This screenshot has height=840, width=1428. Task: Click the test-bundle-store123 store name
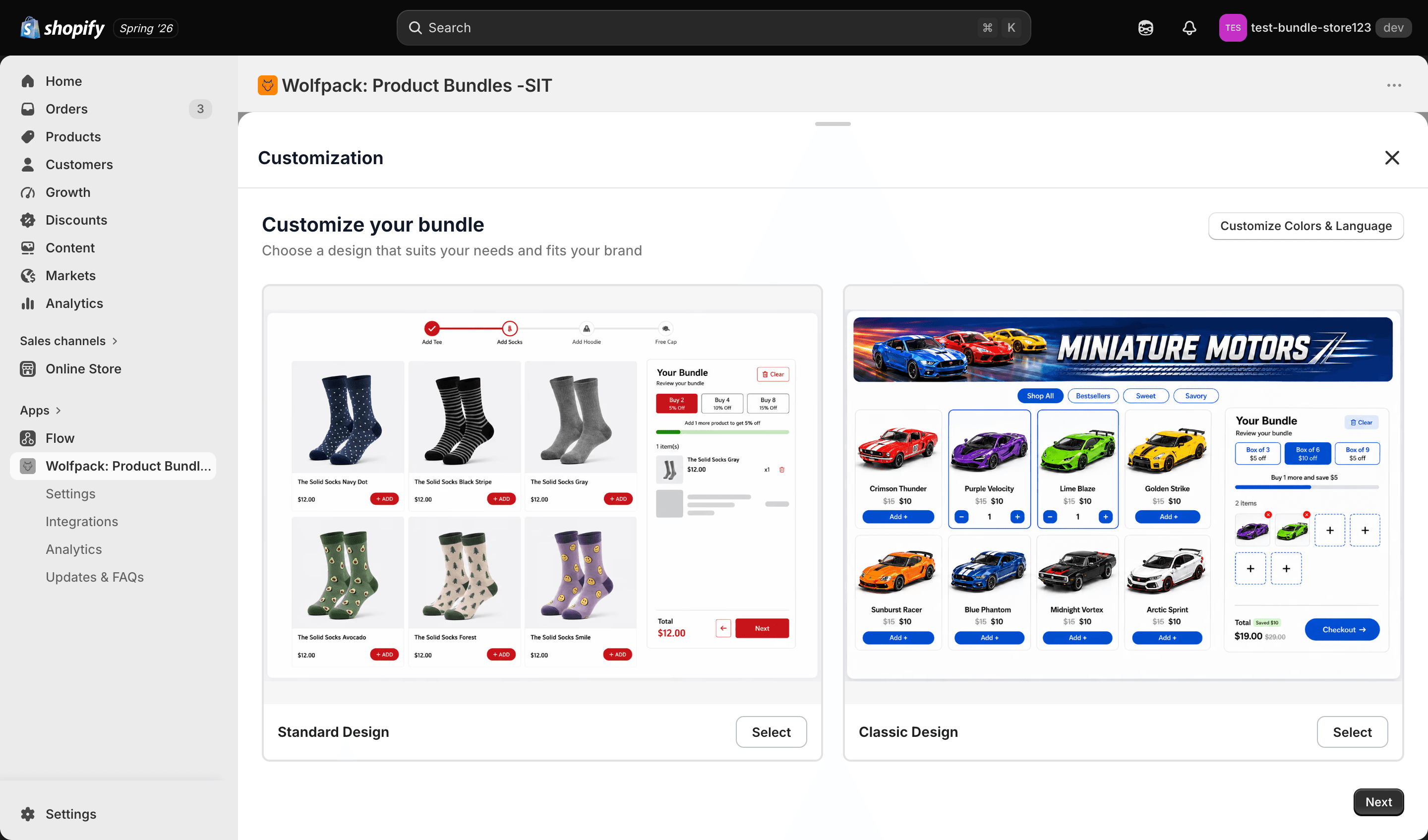pyautogui.click(x=1310, y=28)
